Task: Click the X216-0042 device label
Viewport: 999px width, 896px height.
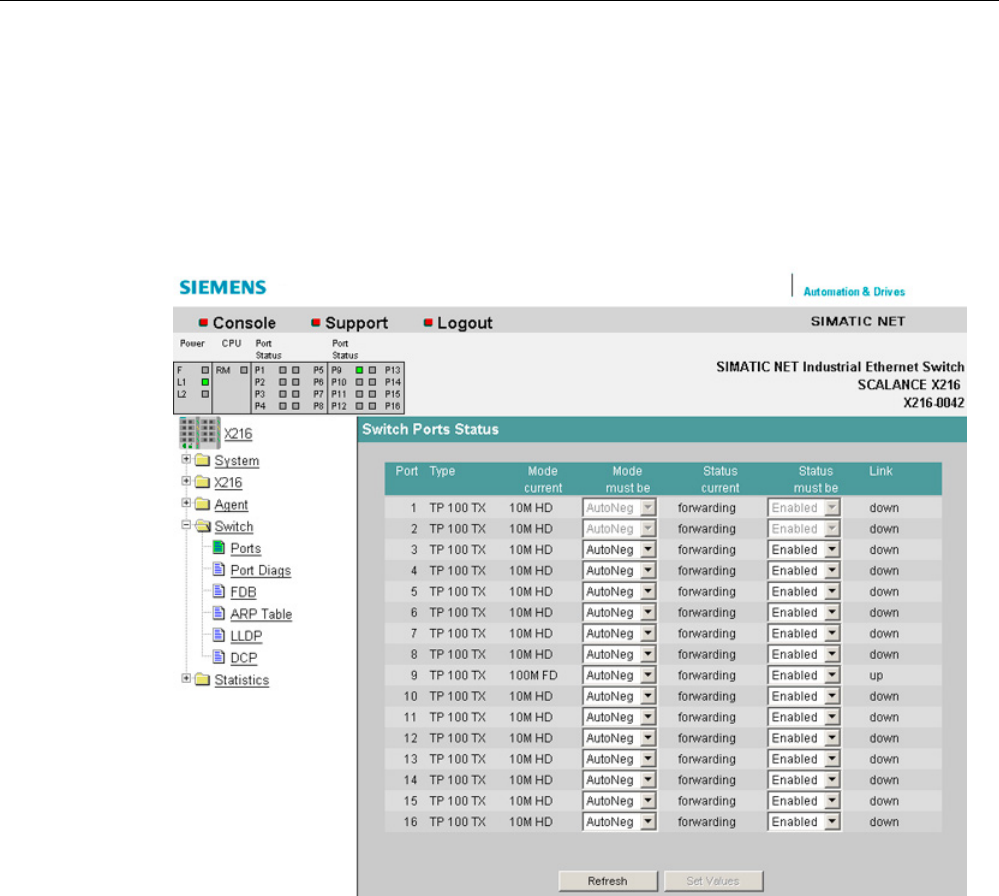Action: (x=933, y=403)
